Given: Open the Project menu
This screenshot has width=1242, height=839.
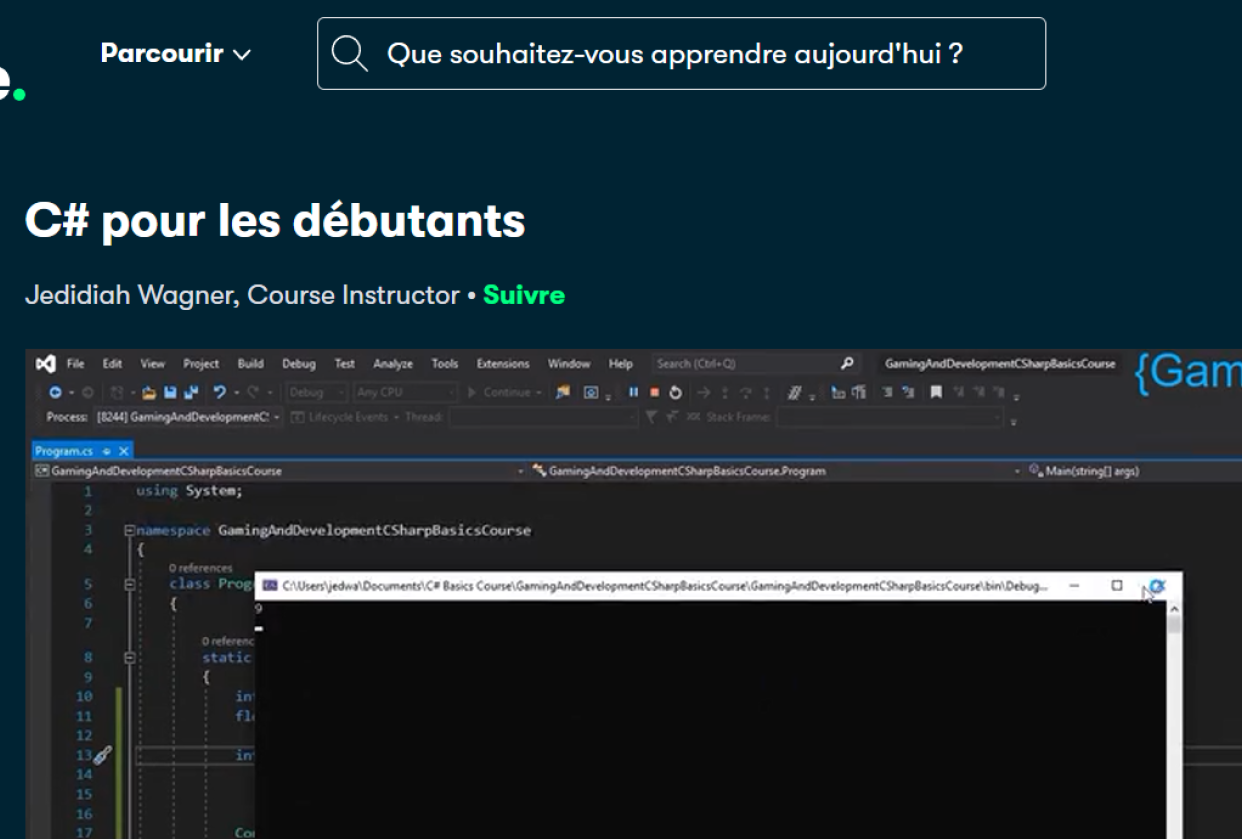Looking at the screenshot, I should (x=201, y=364).
